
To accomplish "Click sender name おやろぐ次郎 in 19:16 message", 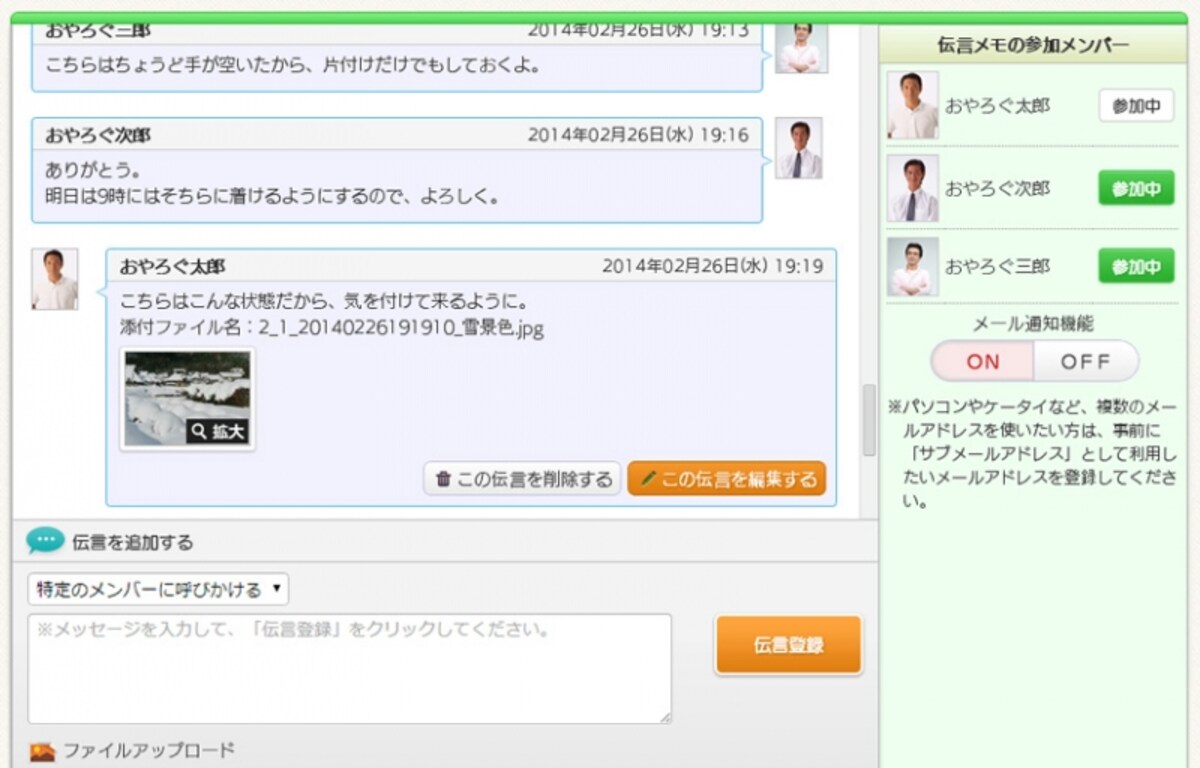I will [x=98, y=135].
